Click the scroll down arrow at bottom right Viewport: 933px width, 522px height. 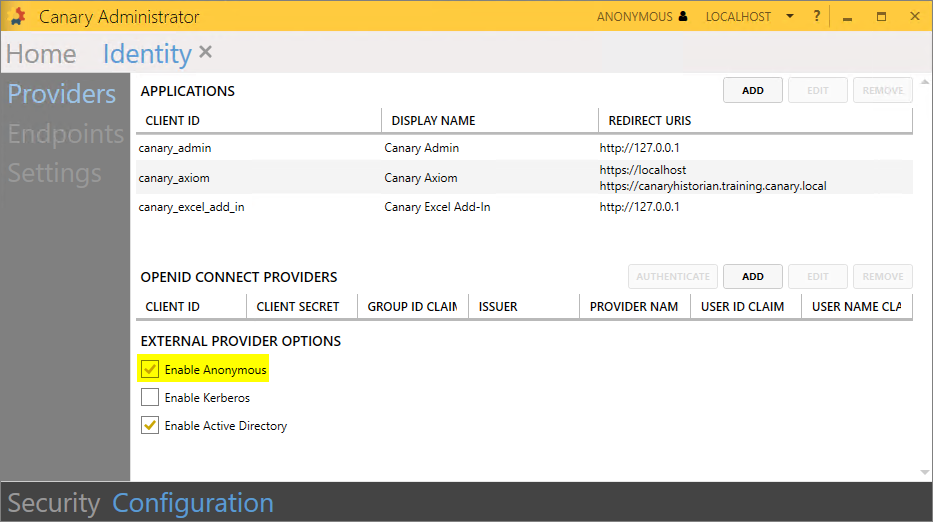pyautogui.click(x=924, y=472)
